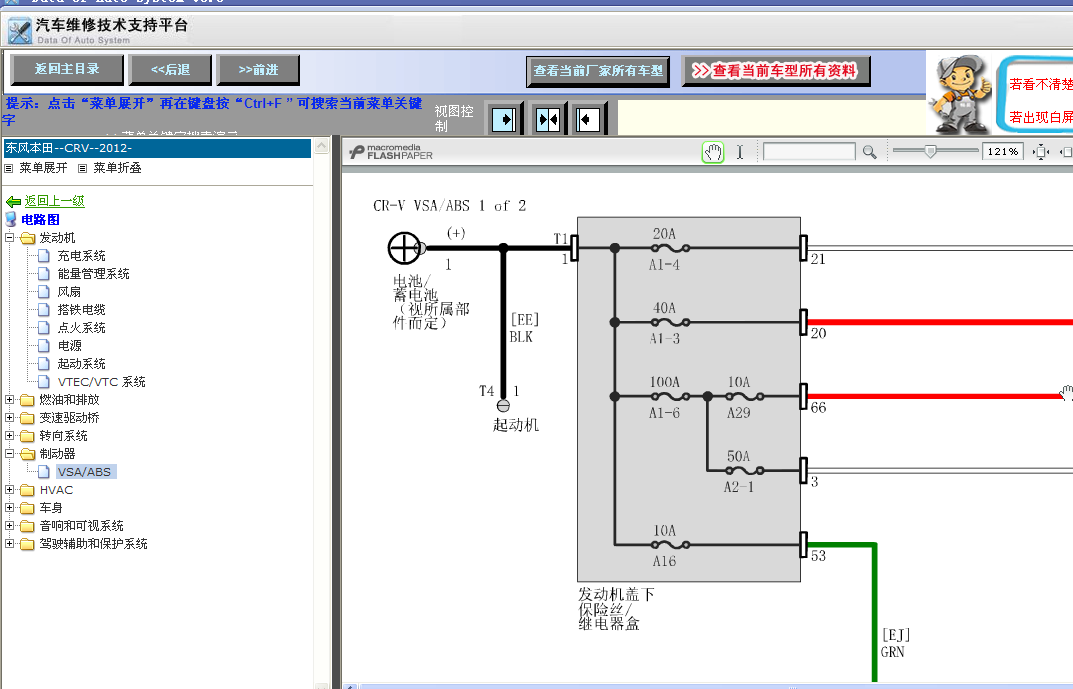Click the 充电系统 document icon
The width and height of the screenshot is (1073, 689).
click(44, 256)
